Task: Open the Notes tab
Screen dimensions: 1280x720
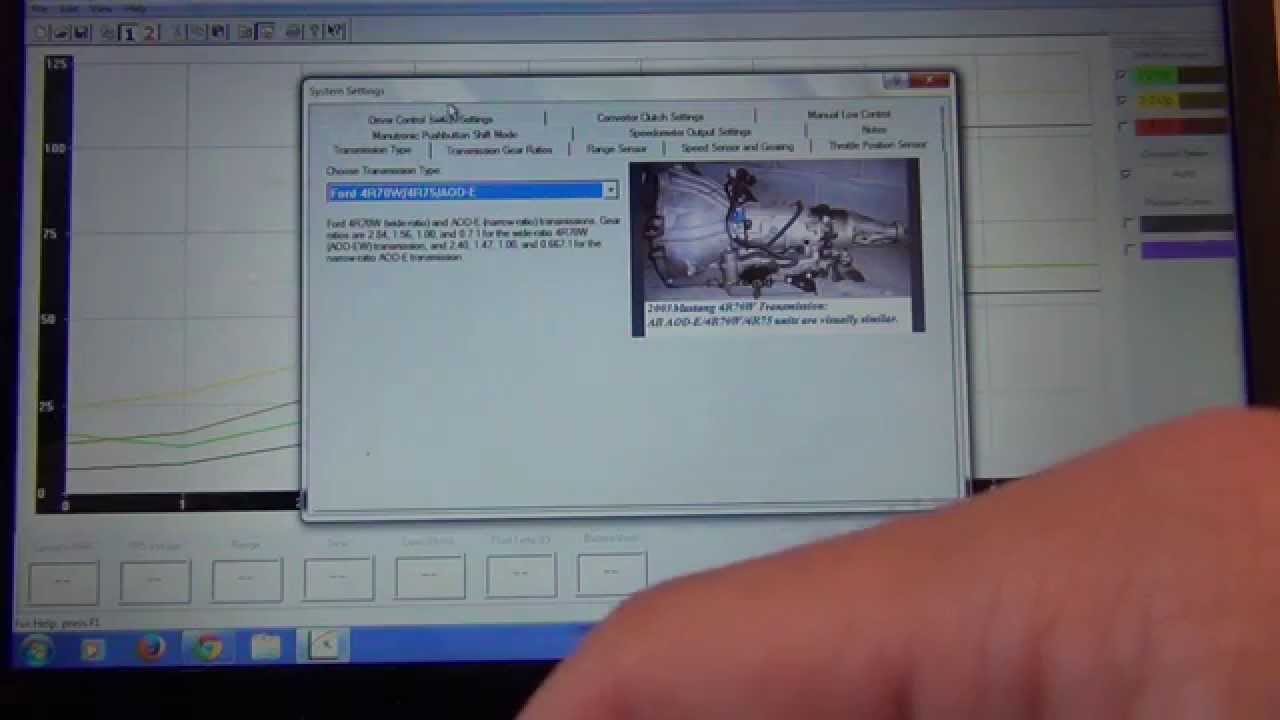Action: pos(874,130)
